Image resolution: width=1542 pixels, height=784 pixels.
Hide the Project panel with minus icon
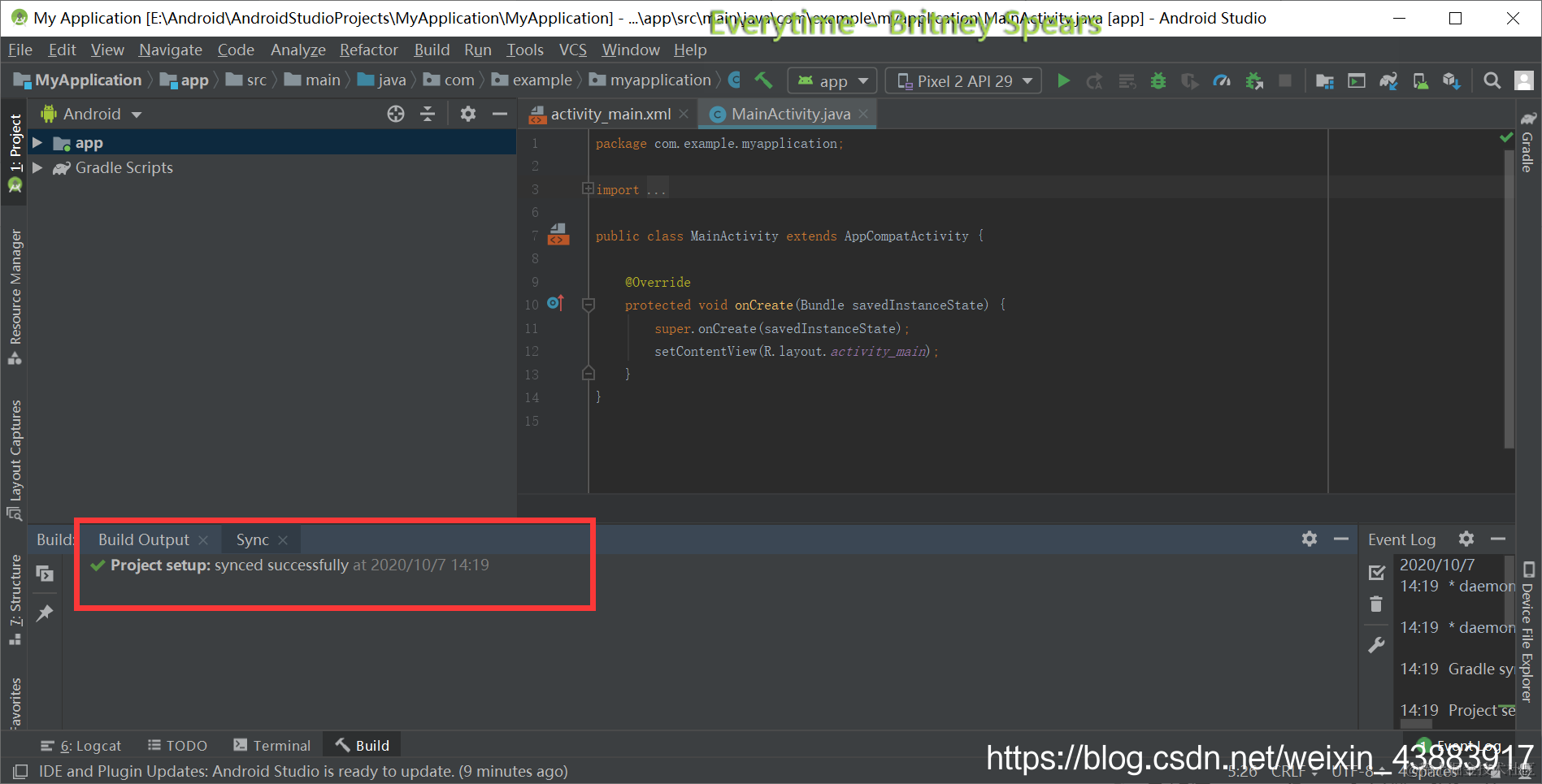pos(500,114)
